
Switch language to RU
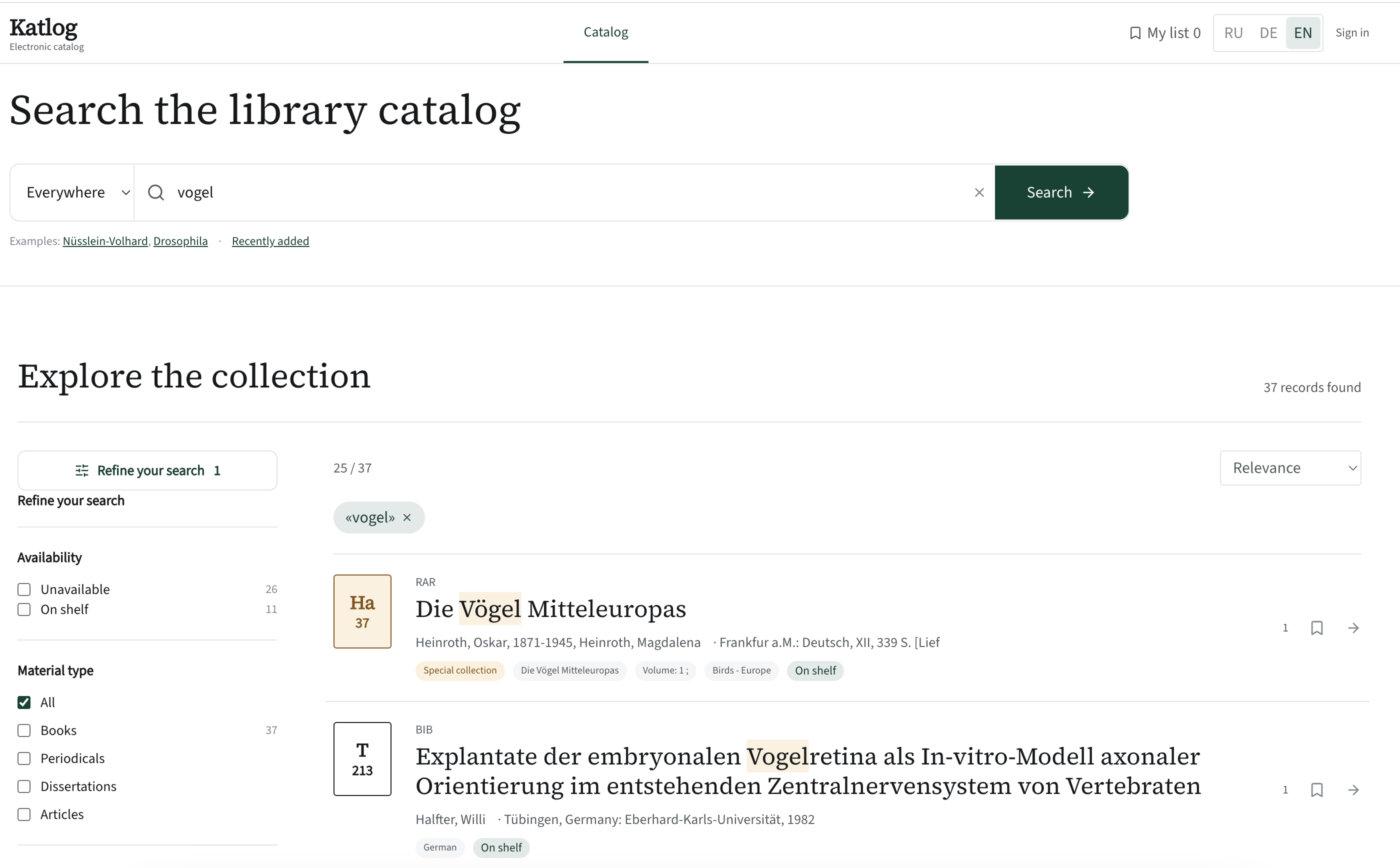click(x=1233, y=33)
